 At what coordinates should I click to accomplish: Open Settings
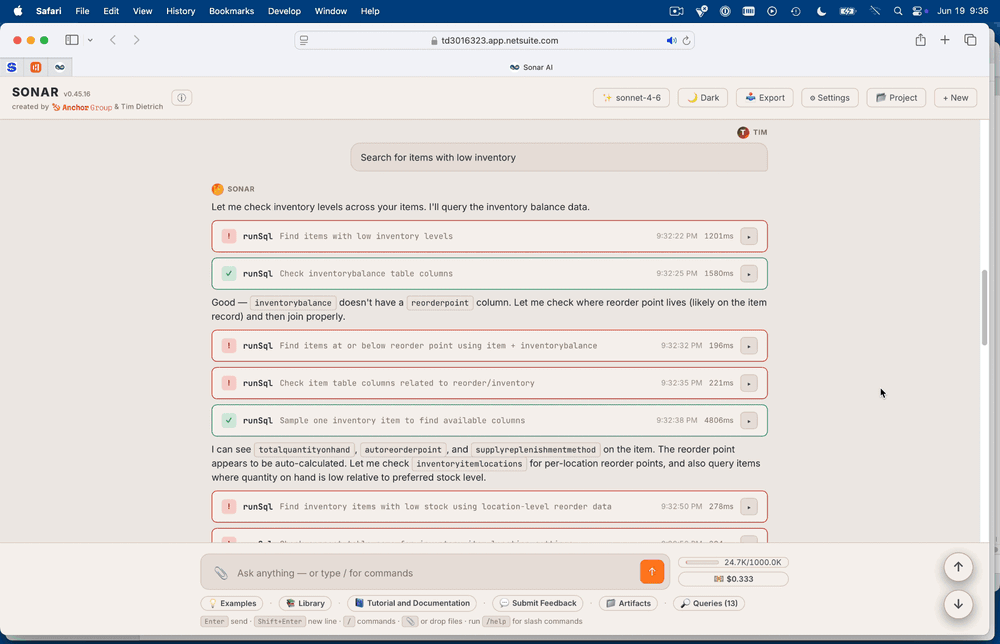click(x=830, y=98)
